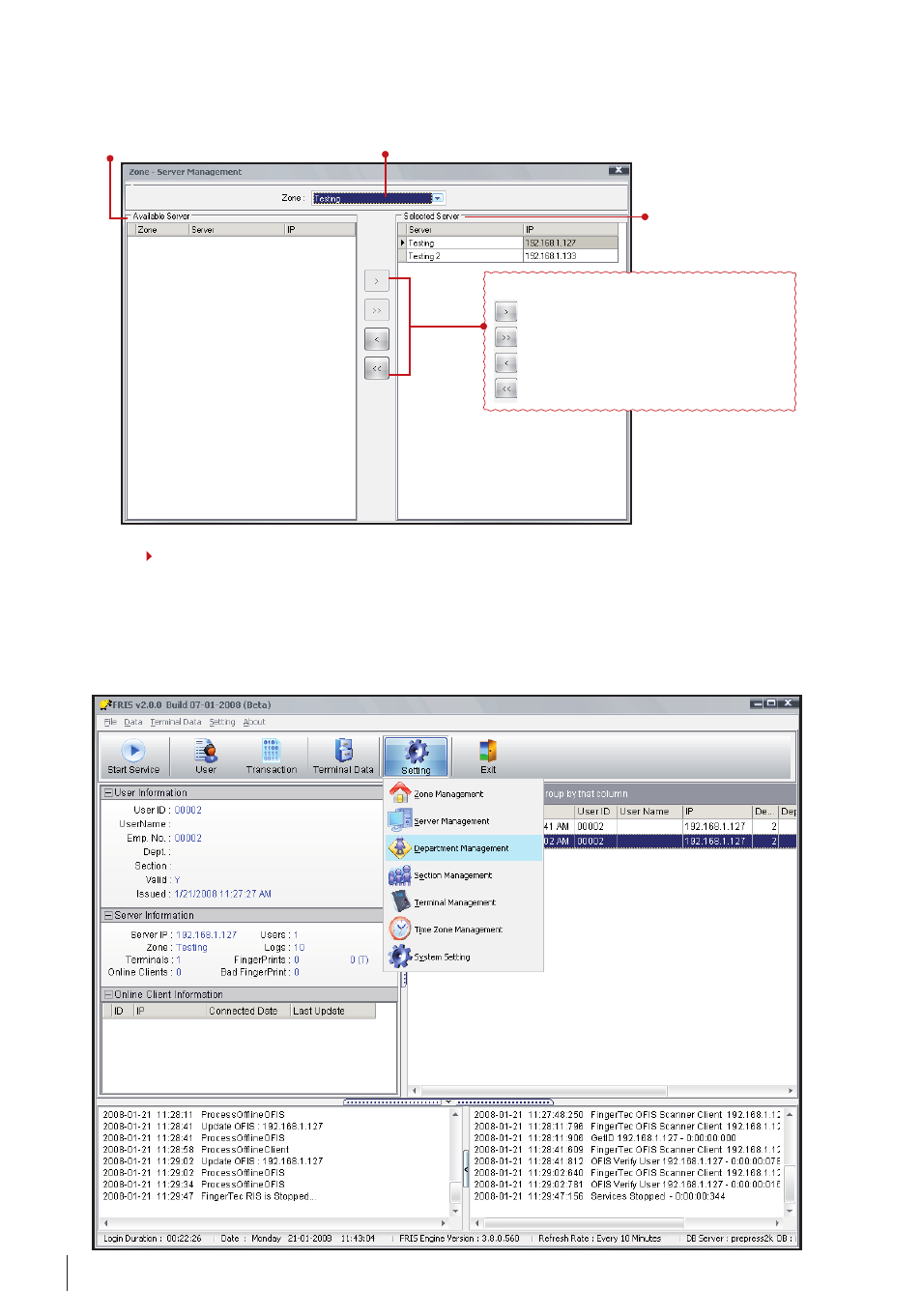Open the About menu bar item
This screenshot has width=922, height=1316.
254,722
